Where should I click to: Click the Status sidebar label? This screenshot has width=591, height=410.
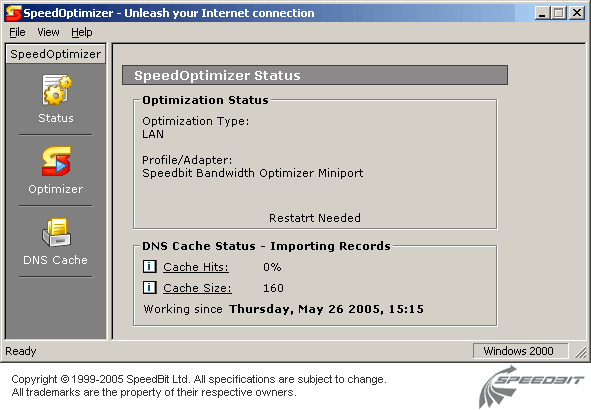coord(56,118)
